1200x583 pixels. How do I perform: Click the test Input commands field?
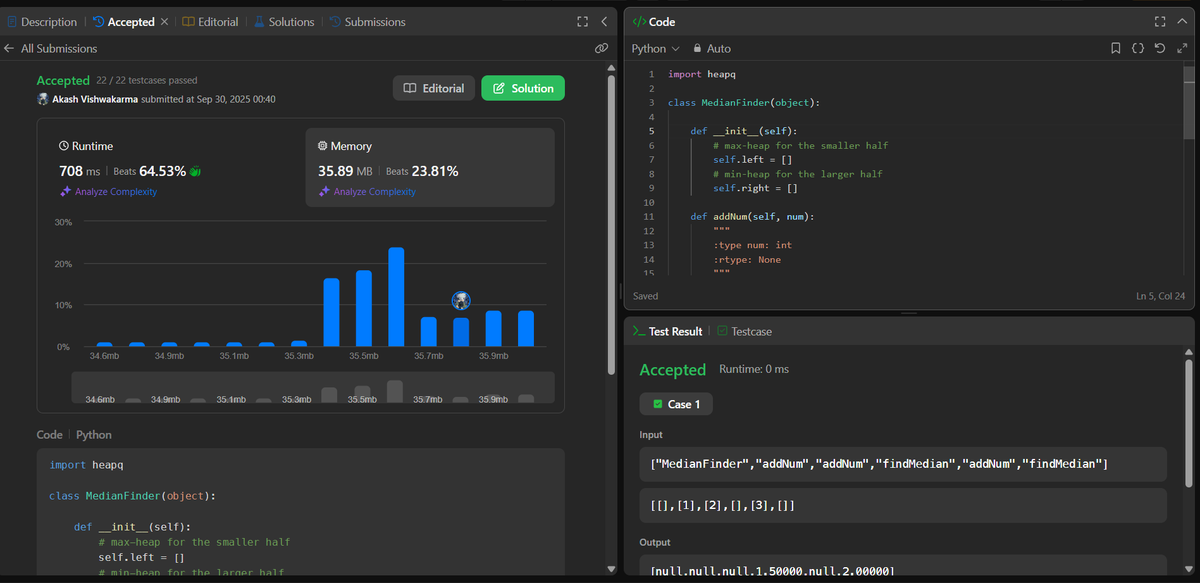click(x=903, y=464)
